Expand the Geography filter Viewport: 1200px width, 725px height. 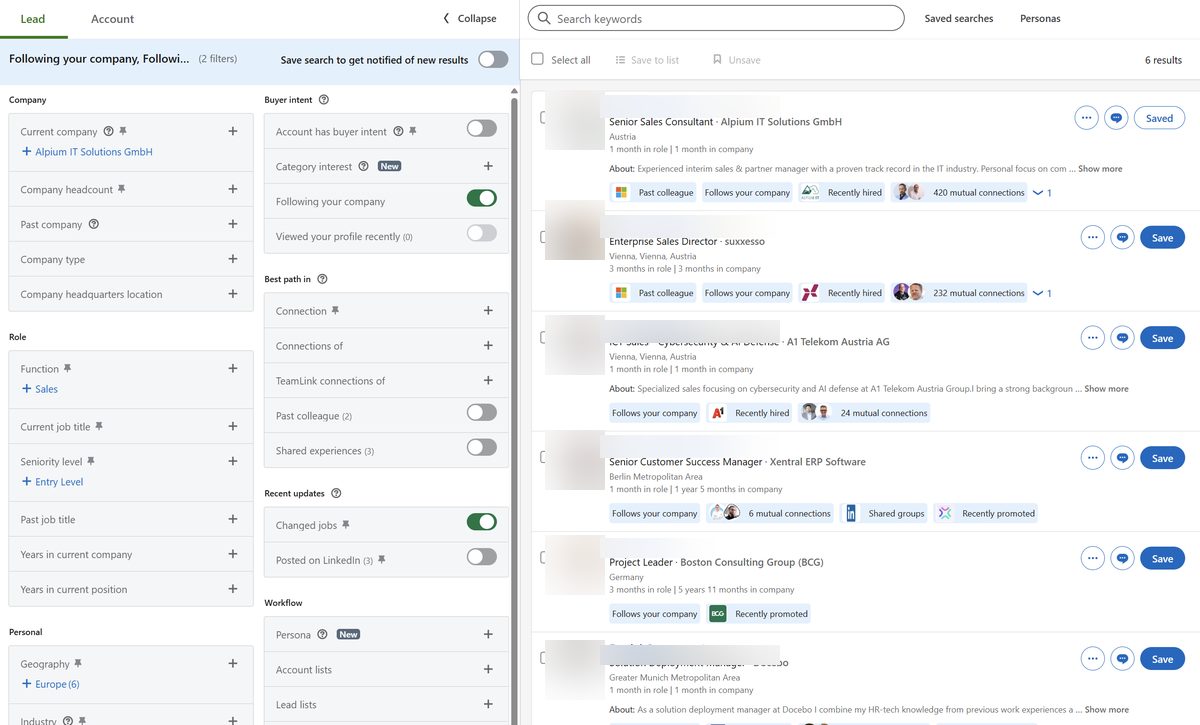[232, 663]
